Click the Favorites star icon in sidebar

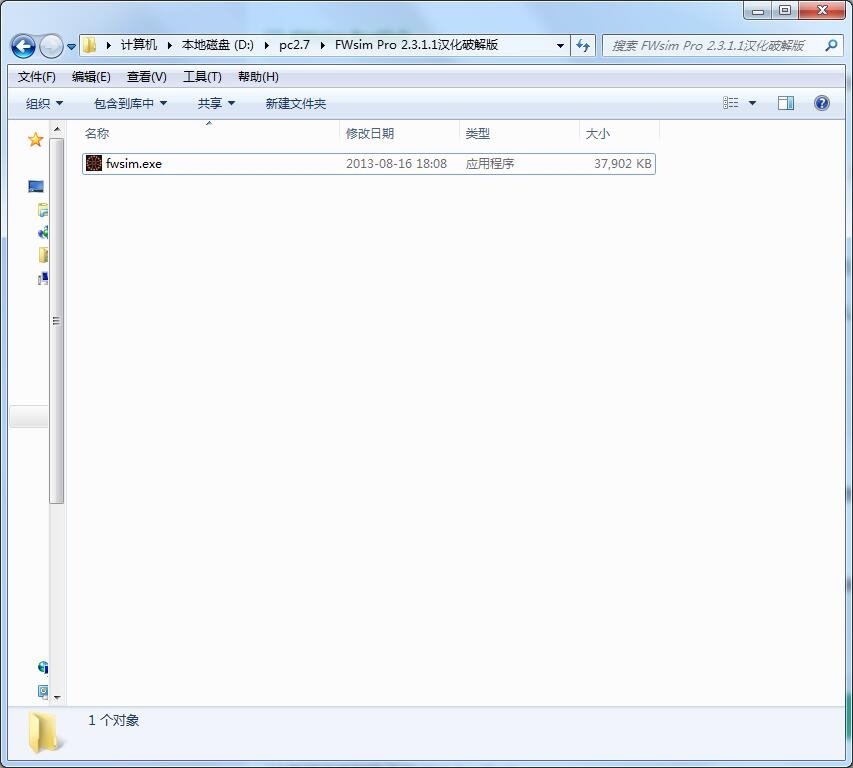[x=35, y=140]
